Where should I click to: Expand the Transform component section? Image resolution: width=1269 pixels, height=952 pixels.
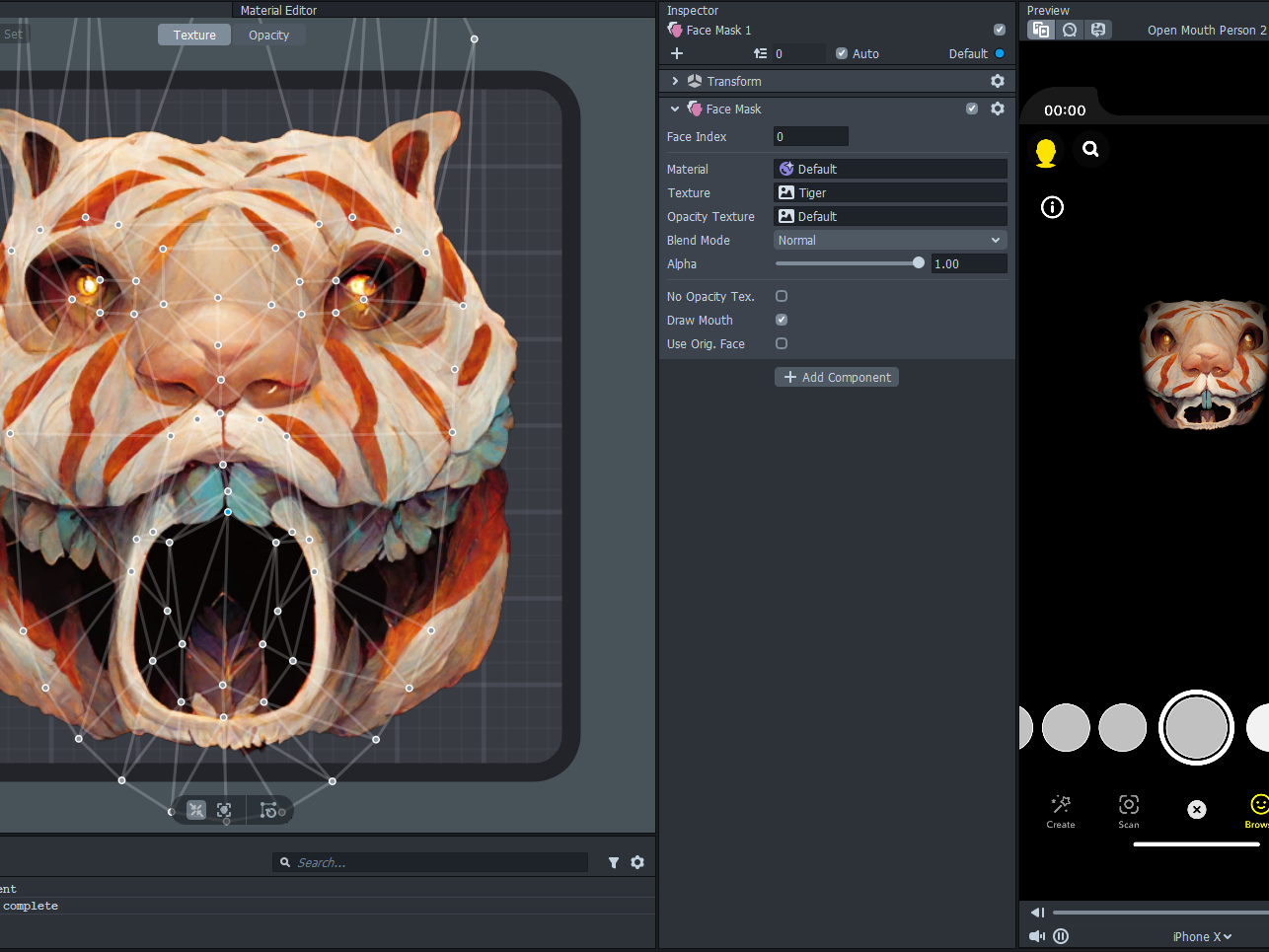675,81
